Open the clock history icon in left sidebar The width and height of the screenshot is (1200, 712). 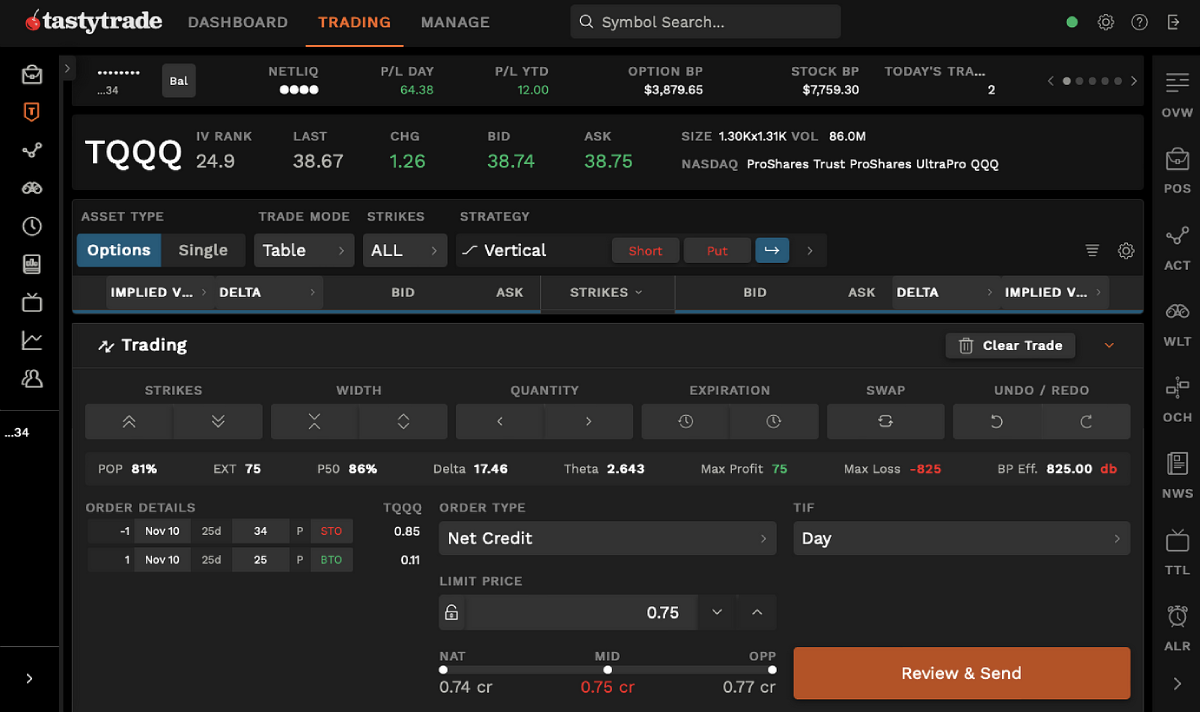[x=32, y=226]
